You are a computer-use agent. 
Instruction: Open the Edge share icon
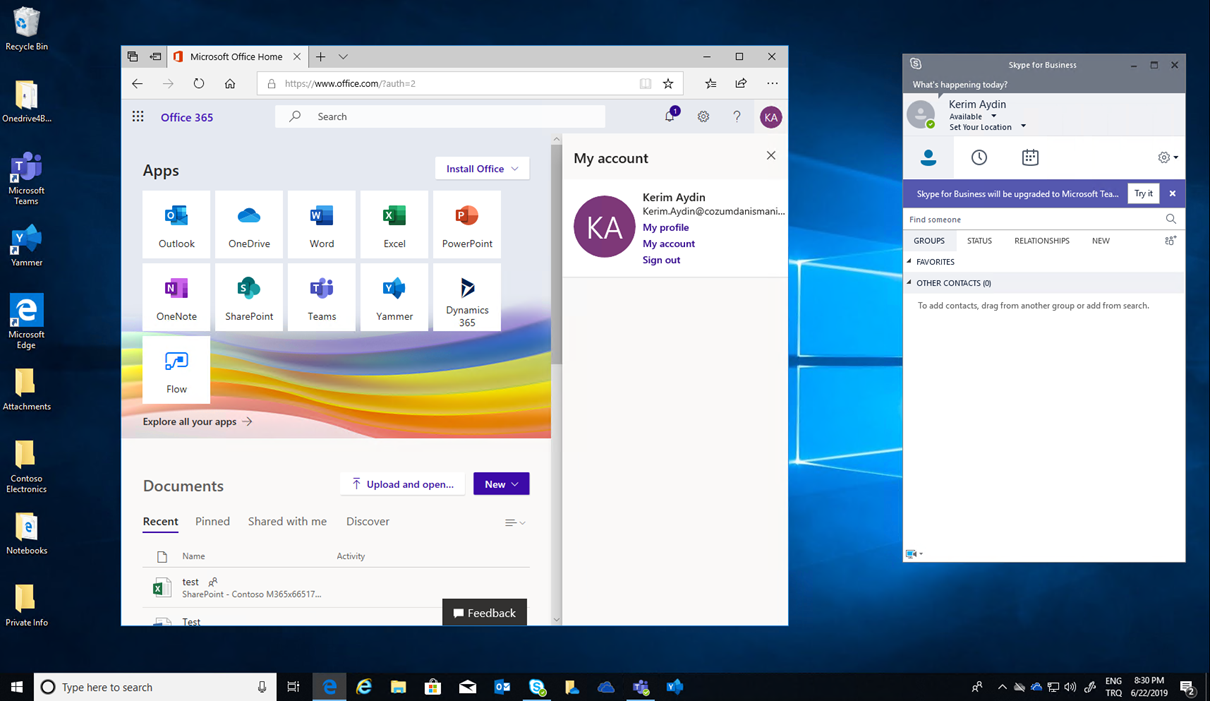(x=741, y=84)
